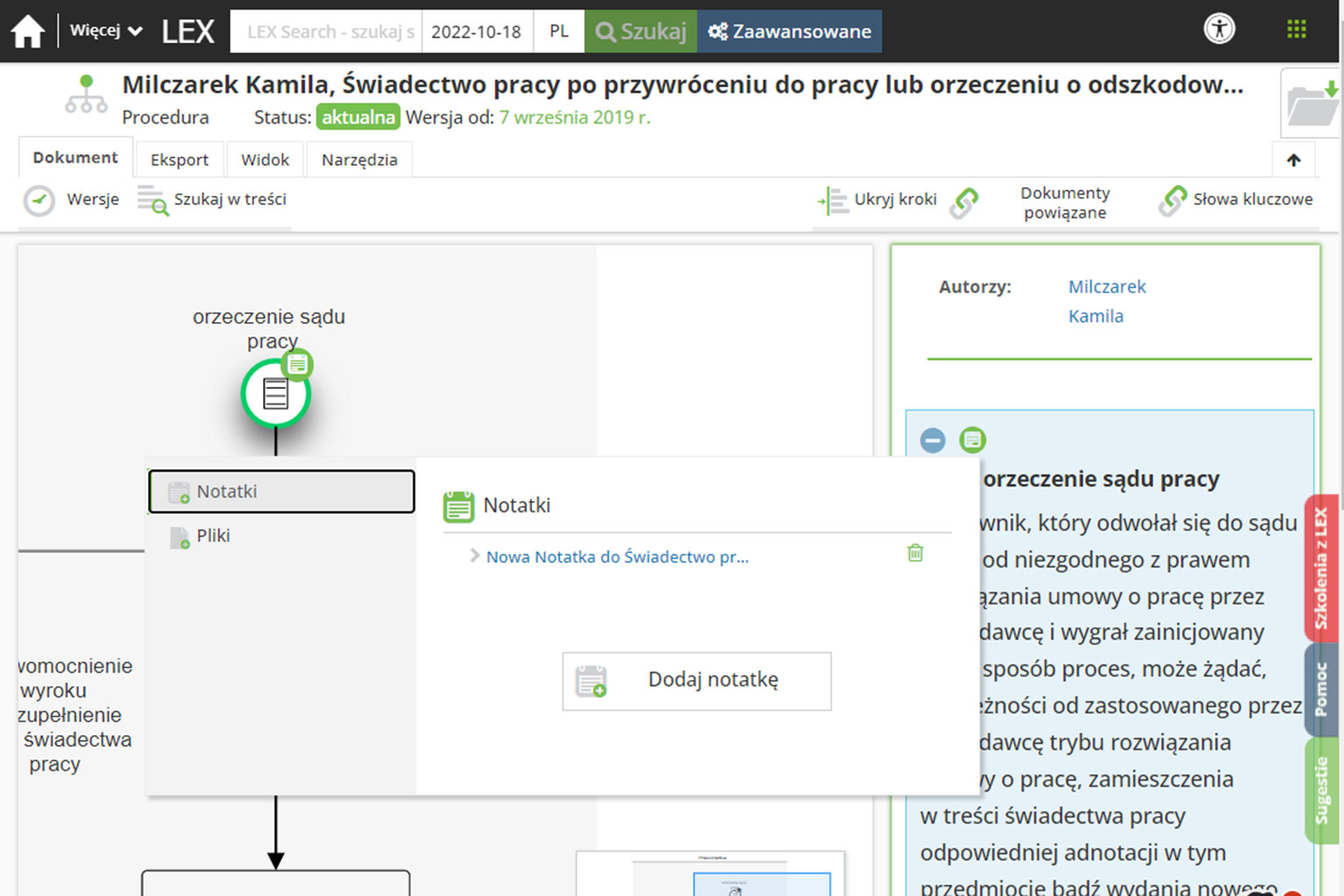Click the green Szukaj search button
The width and height of the screenshot is (1344, 896).
coord(640,31)
